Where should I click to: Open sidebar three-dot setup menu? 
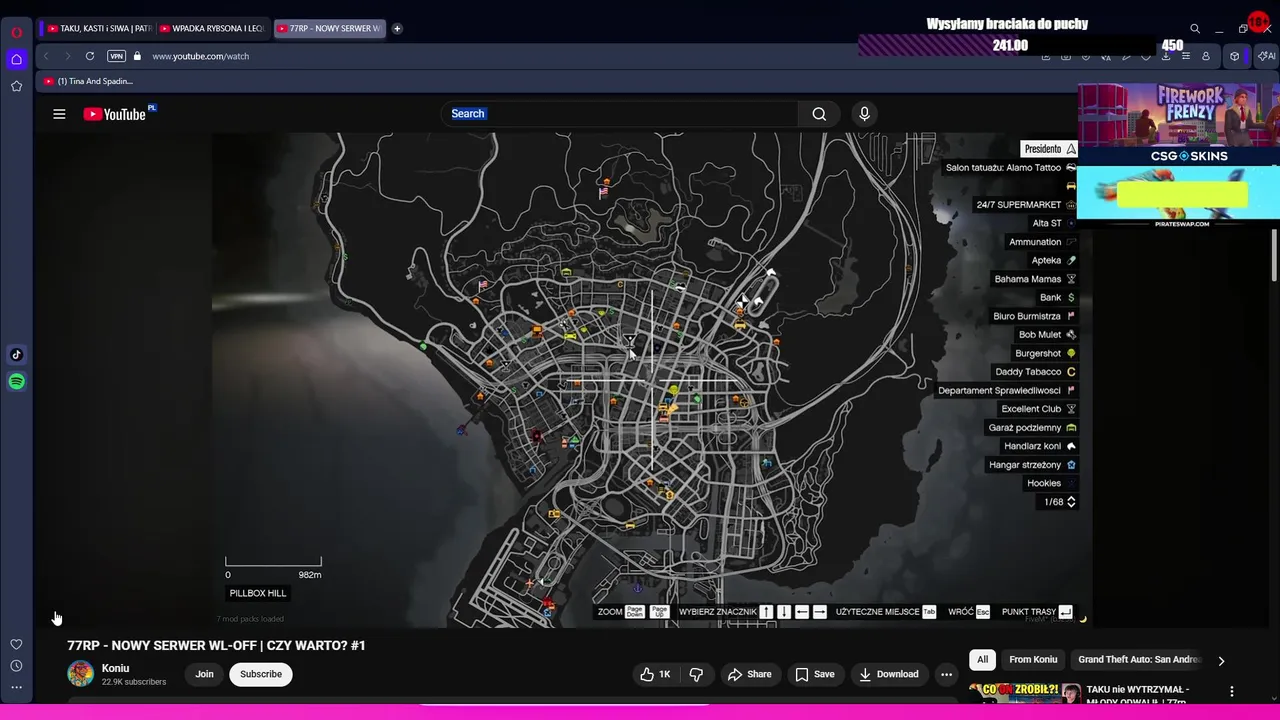point(16,687)
